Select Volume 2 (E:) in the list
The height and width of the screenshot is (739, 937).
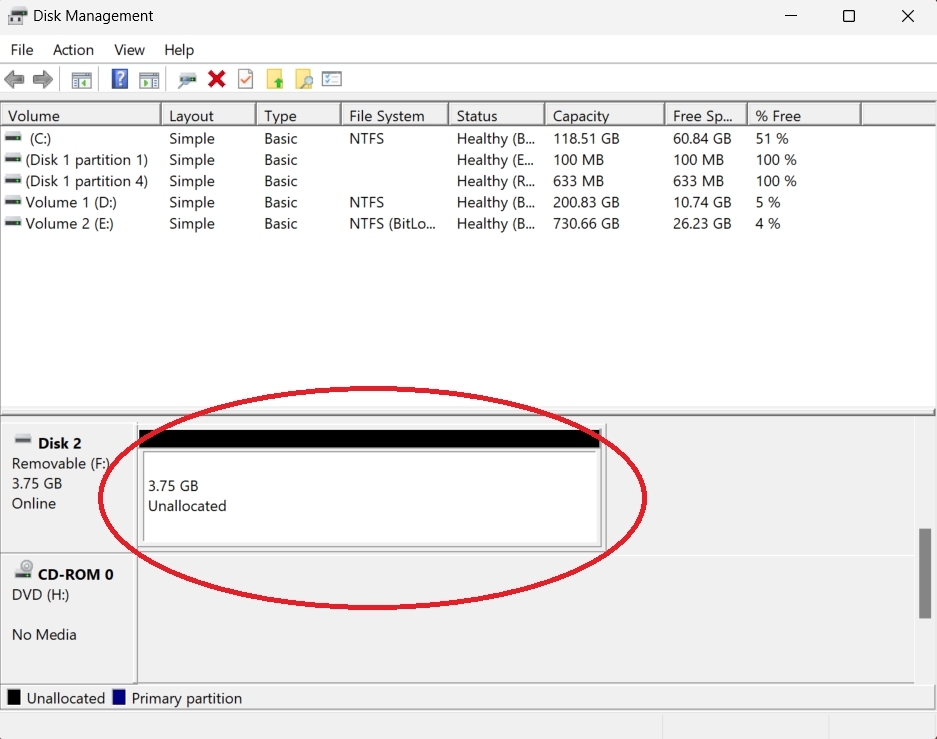[x=68, y=224]
